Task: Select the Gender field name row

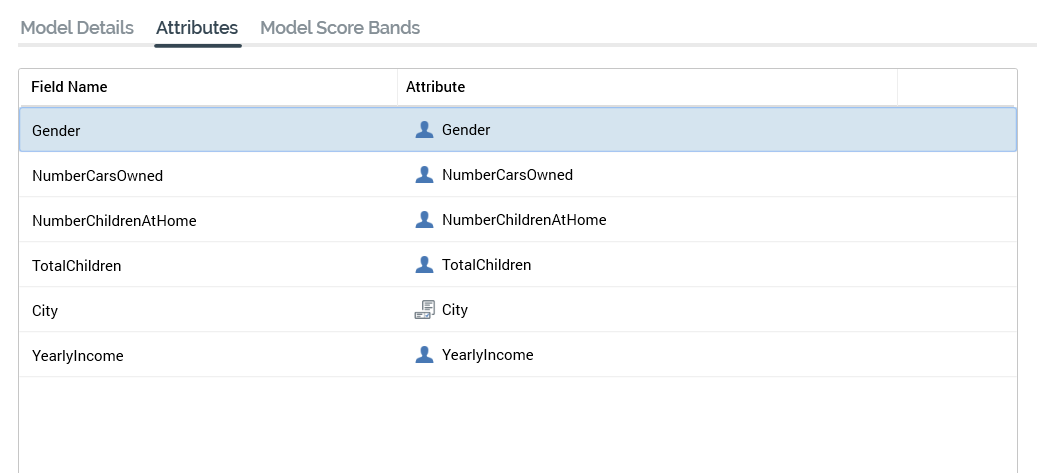Action: point(57,131)
